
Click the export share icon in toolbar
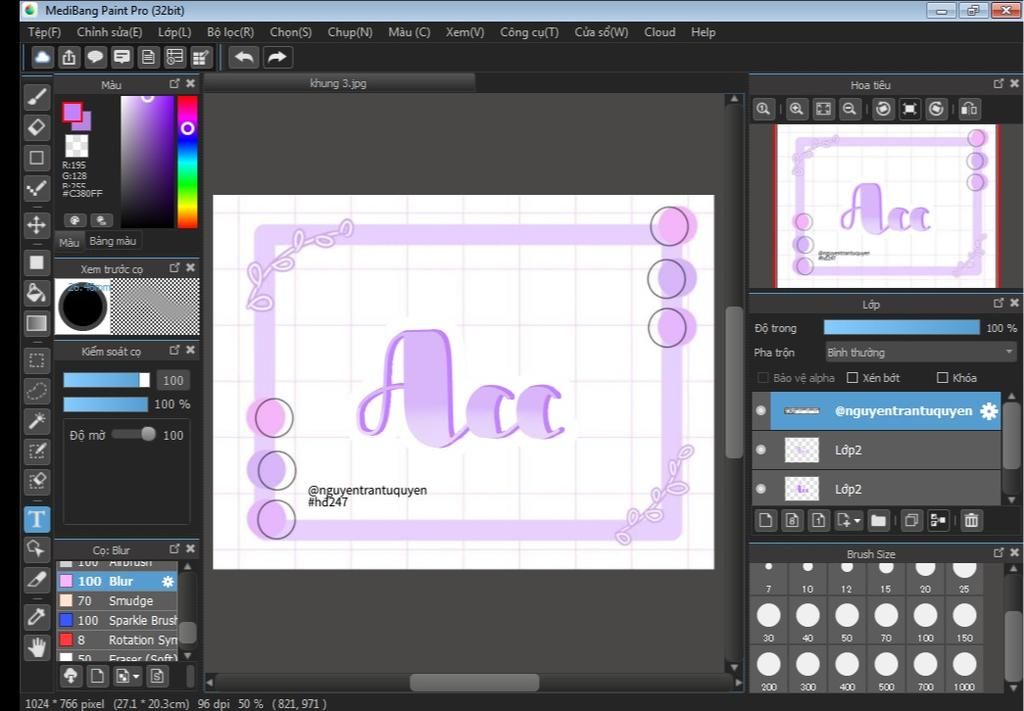(69, 57)
